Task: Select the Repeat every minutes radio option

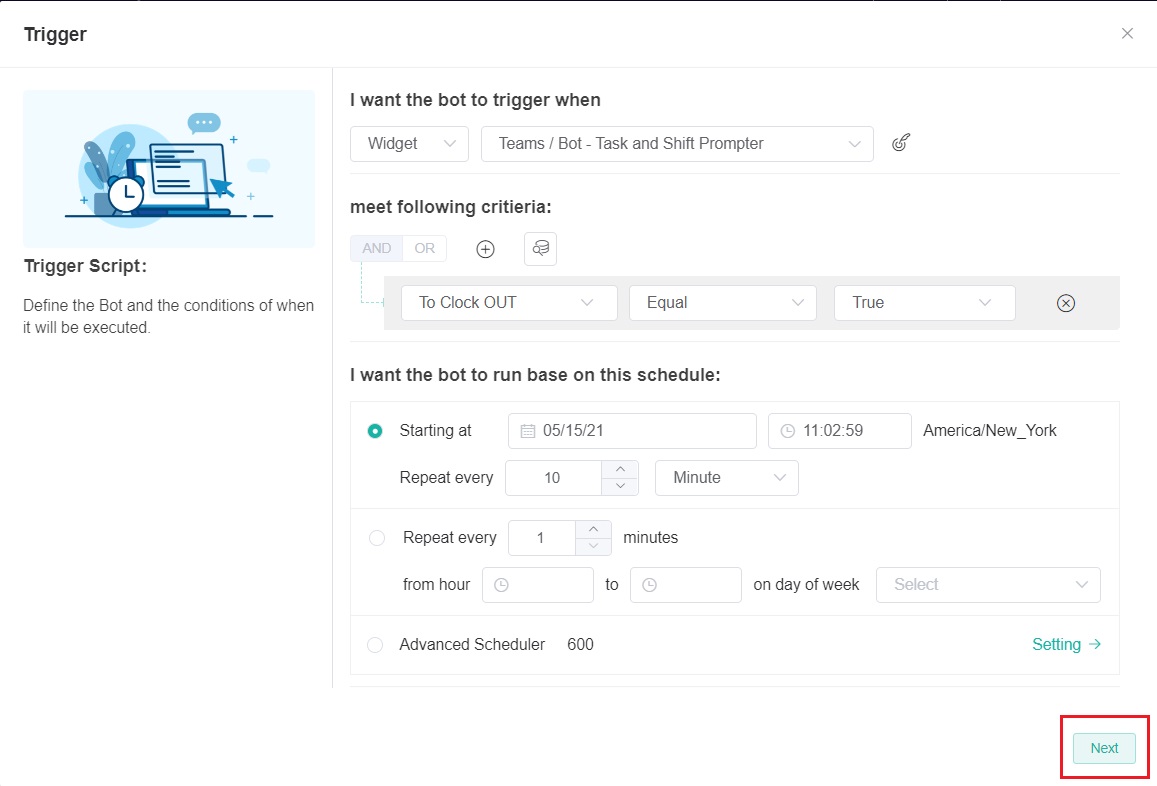Action: coord(377,538)
